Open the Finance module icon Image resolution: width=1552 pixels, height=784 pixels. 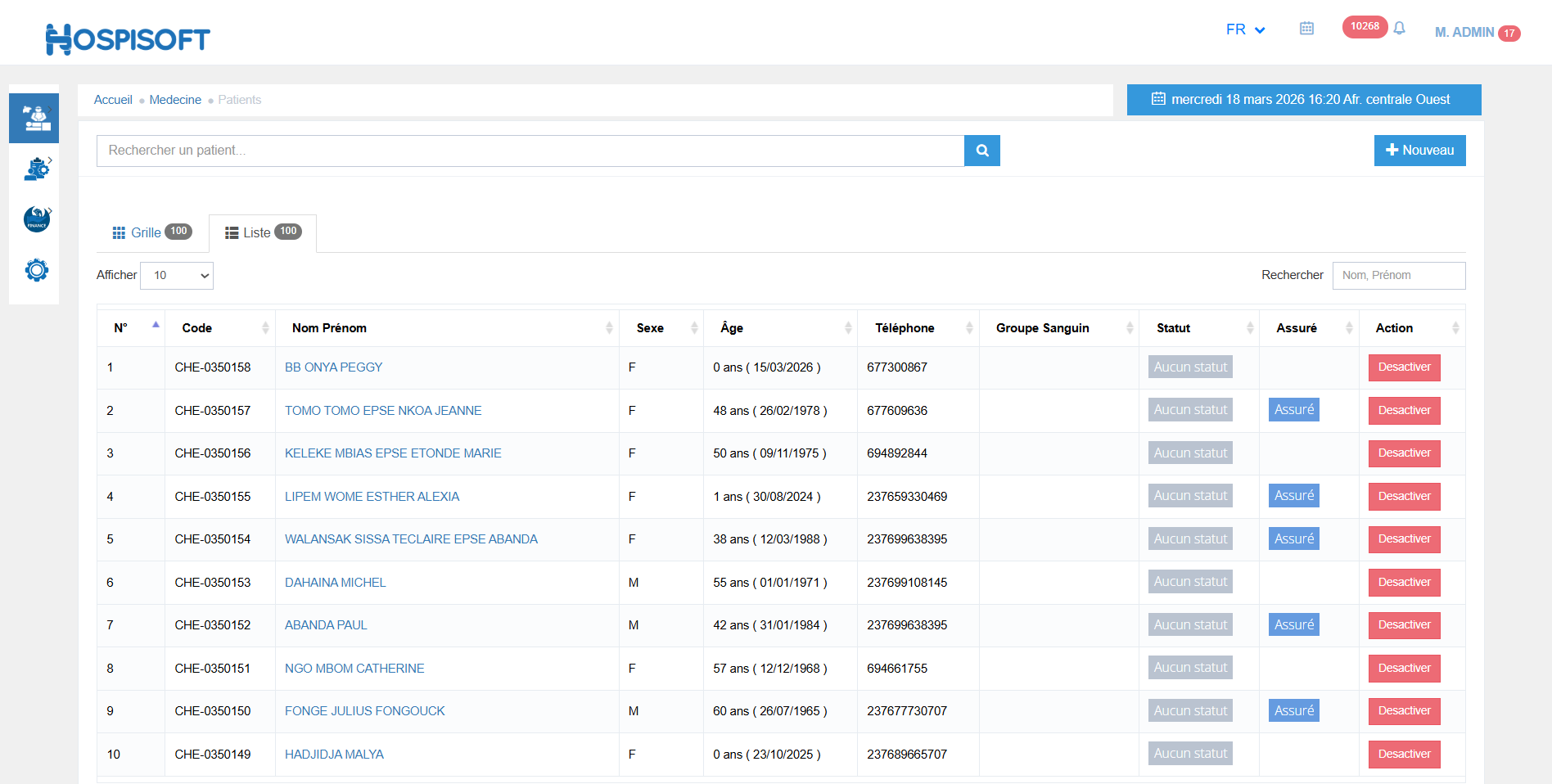click(36, 219)
